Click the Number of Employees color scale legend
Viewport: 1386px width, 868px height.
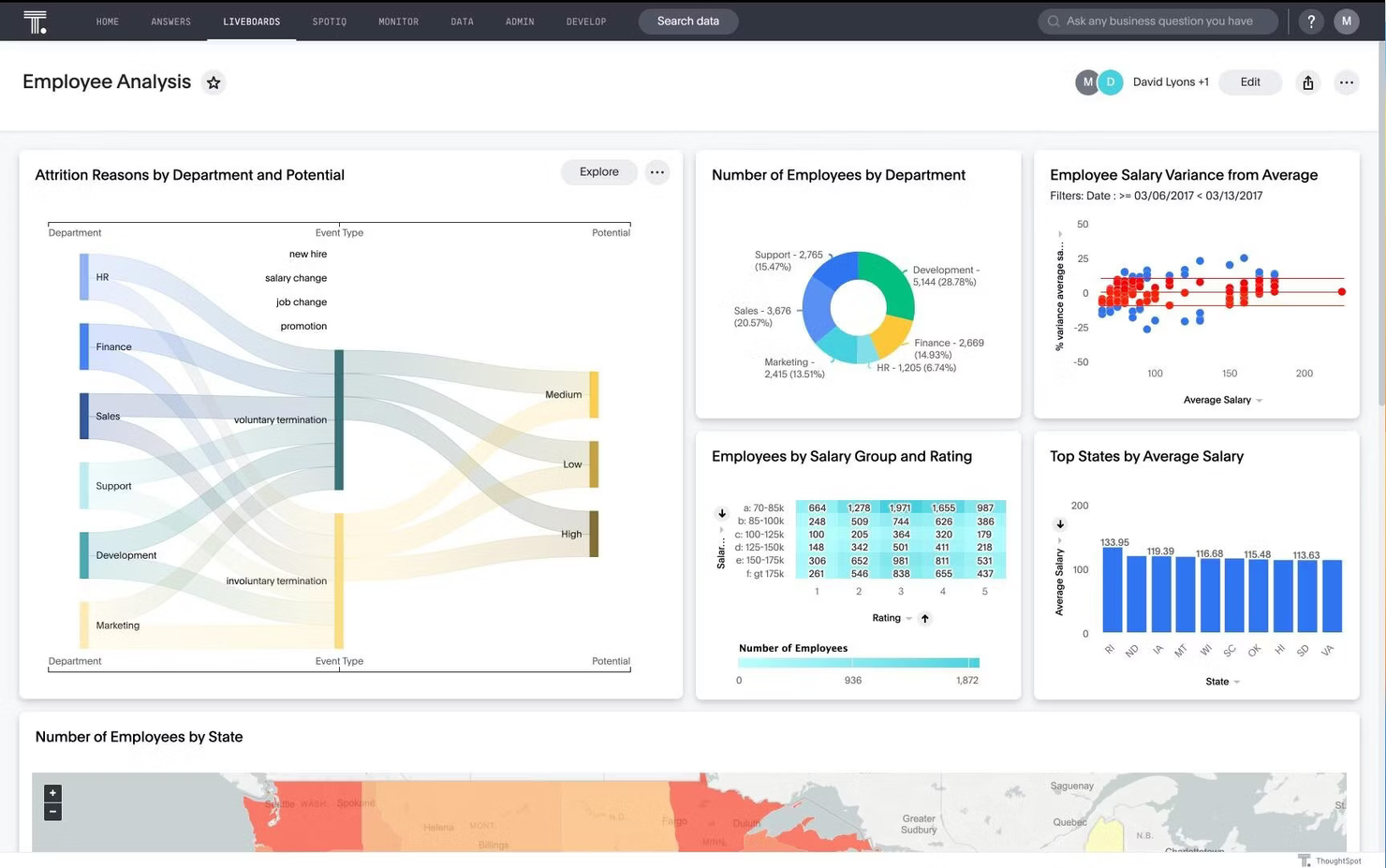tap(858, 662)
